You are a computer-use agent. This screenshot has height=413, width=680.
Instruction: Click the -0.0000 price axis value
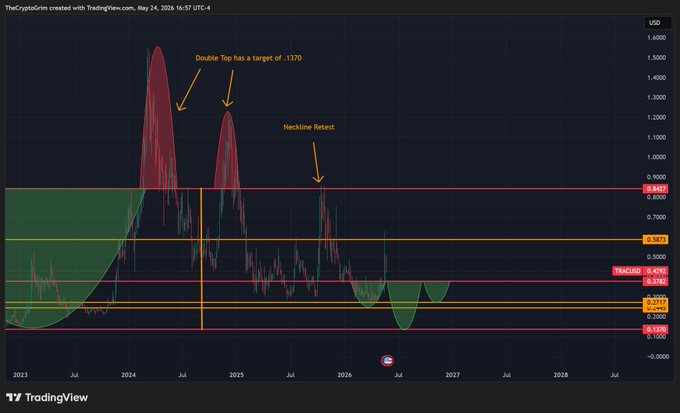(656, 356)
